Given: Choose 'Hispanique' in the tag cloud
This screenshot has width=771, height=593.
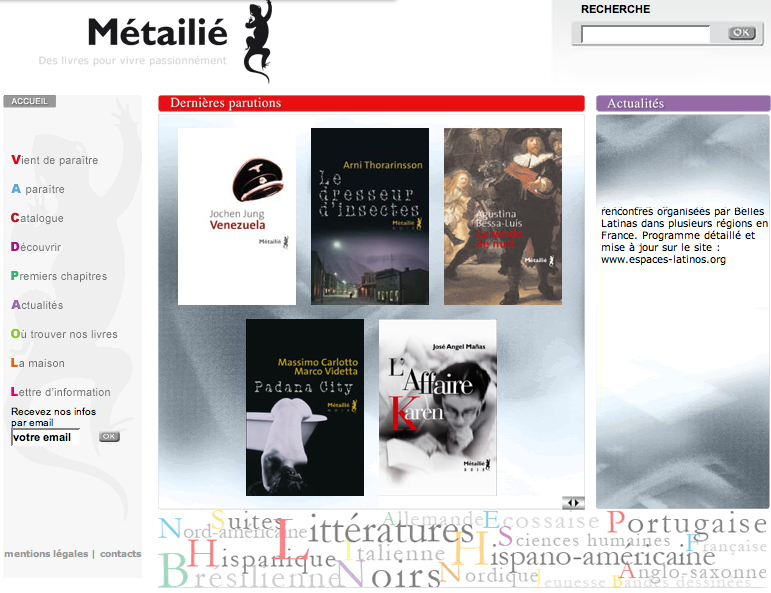Looking at the screenshot, I should (x=261, y=556).
